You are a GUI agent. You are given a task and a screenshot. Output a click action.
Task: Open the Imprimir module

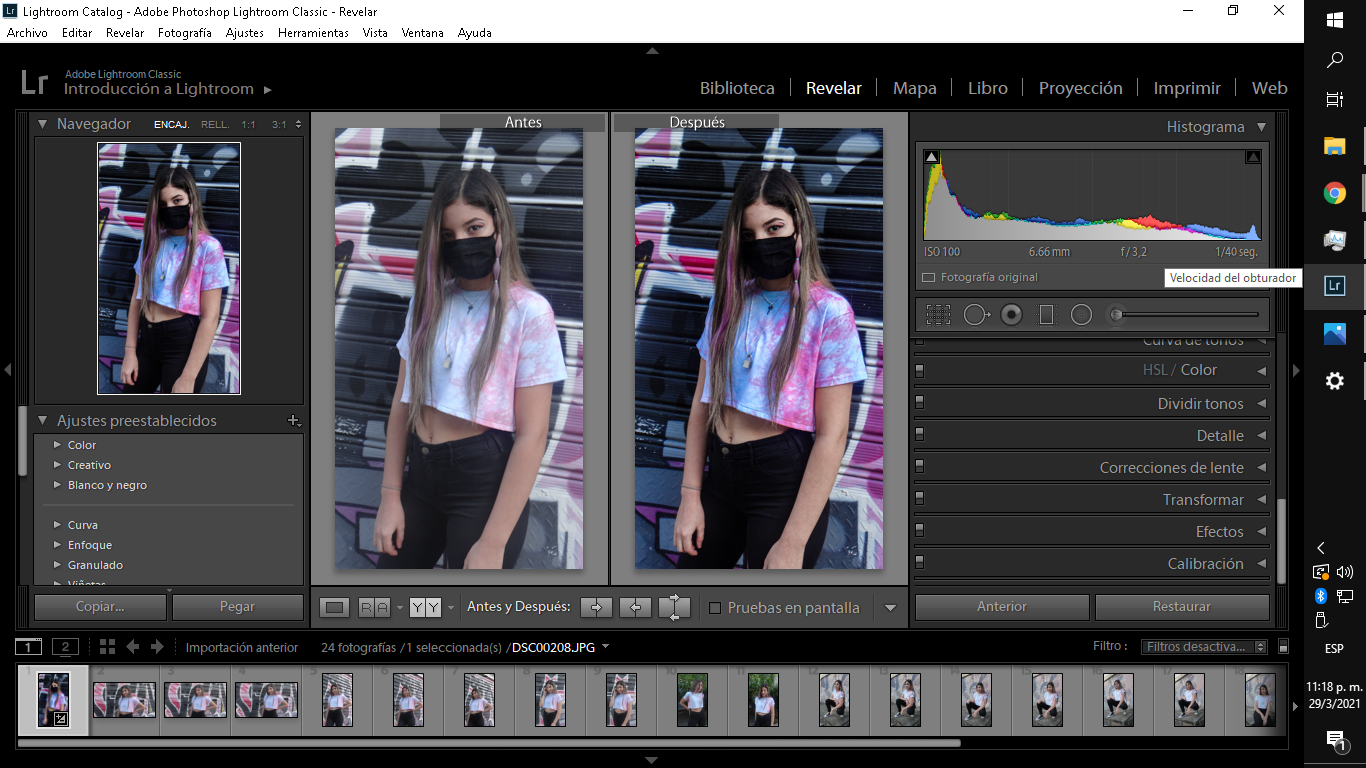(1187, 88)
